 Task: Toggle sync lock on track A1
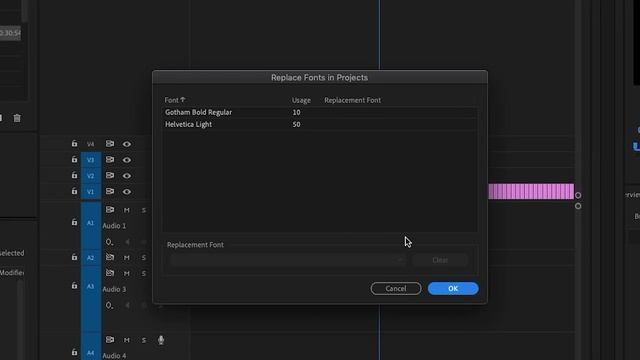point(110,210)
